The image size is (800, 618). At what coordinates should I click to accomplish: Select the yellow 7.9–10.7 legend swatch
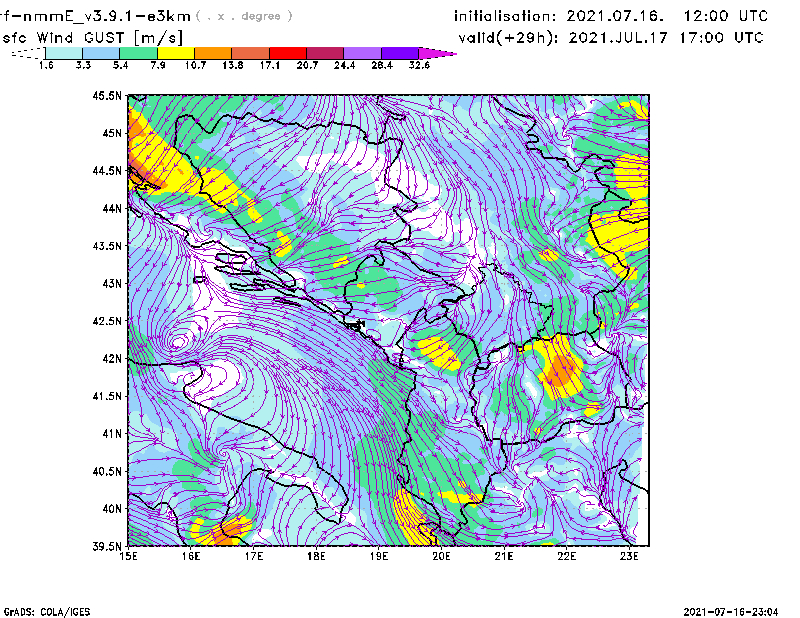tap(176, 53)
